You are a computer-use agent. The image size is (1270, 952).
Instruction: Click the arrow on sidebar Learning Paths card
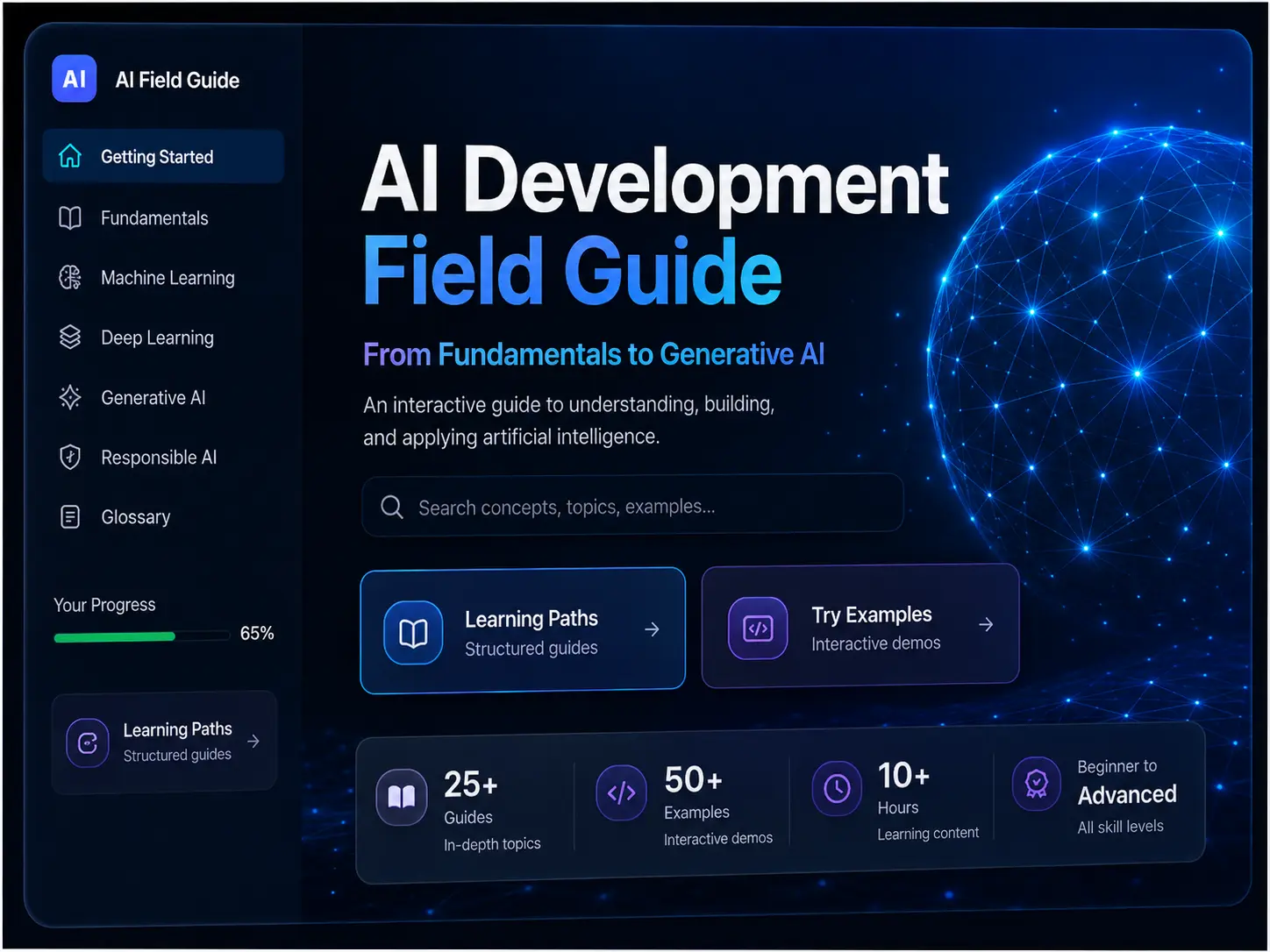(253, 742)
